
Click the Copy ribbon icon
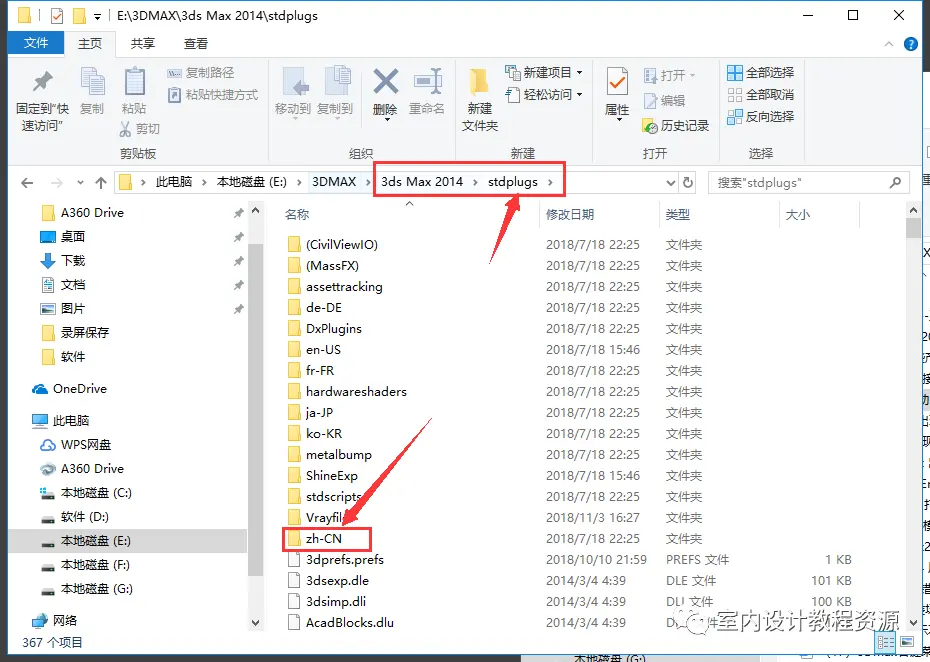(x=92, y=81)
